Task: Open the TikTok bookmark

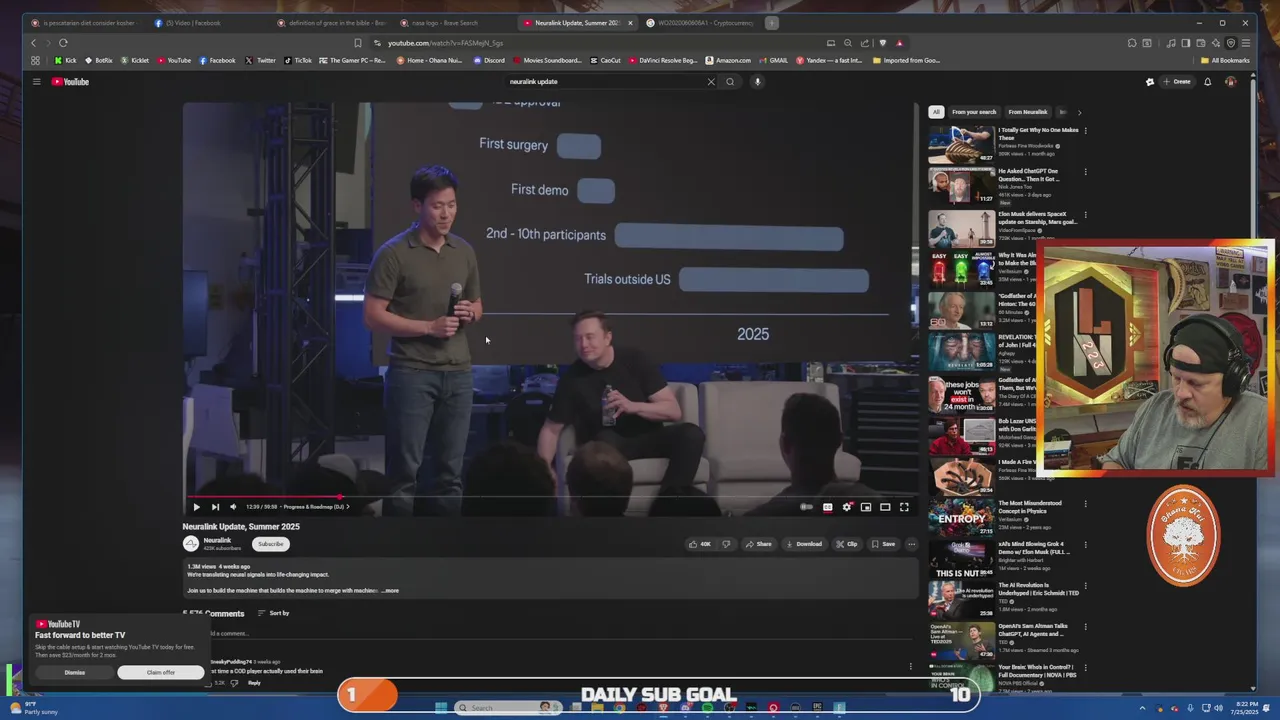Action: [x=298, y=60]
